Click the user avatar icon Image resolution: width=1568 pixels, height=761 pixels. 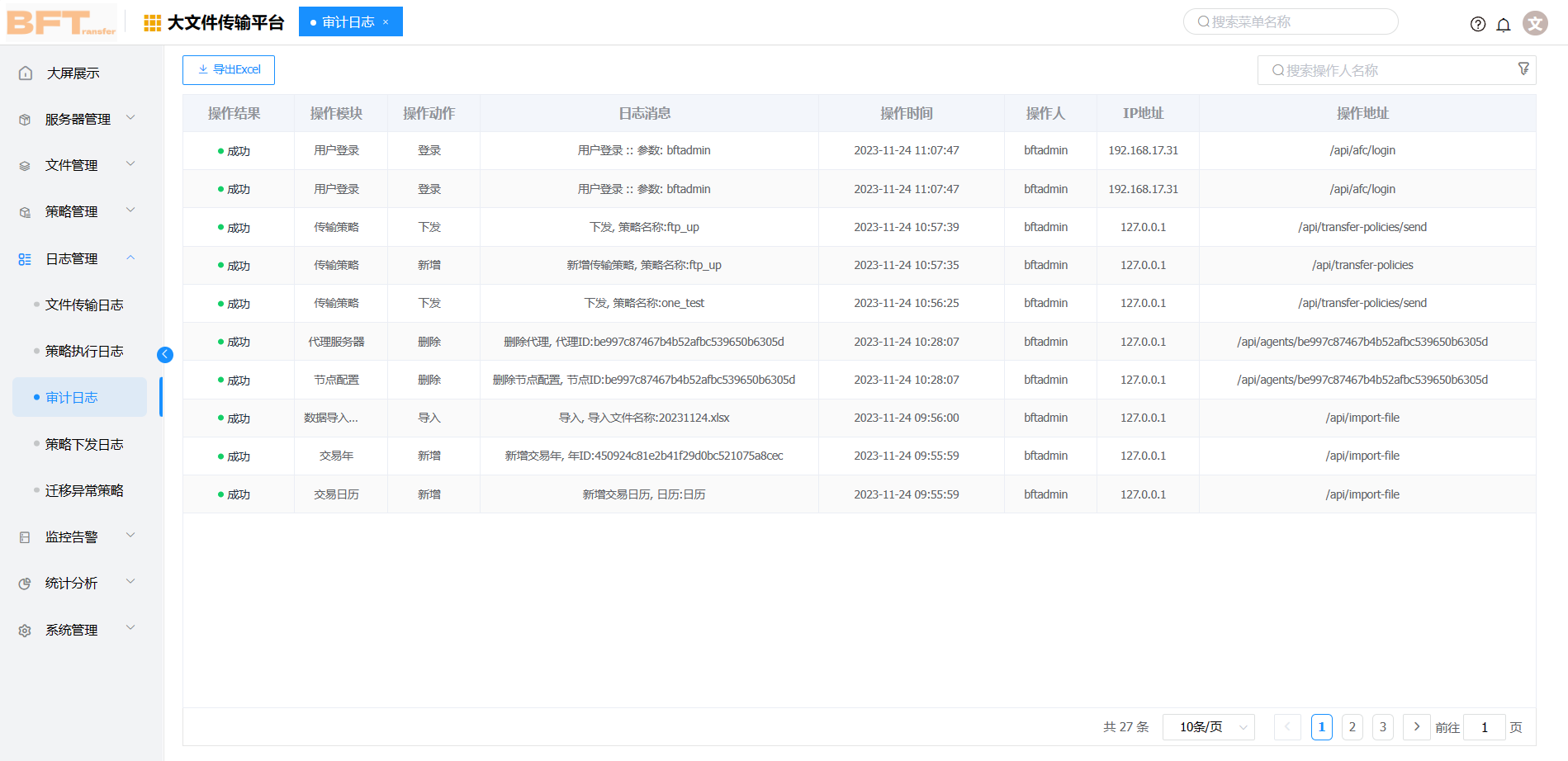point(1535,23)
